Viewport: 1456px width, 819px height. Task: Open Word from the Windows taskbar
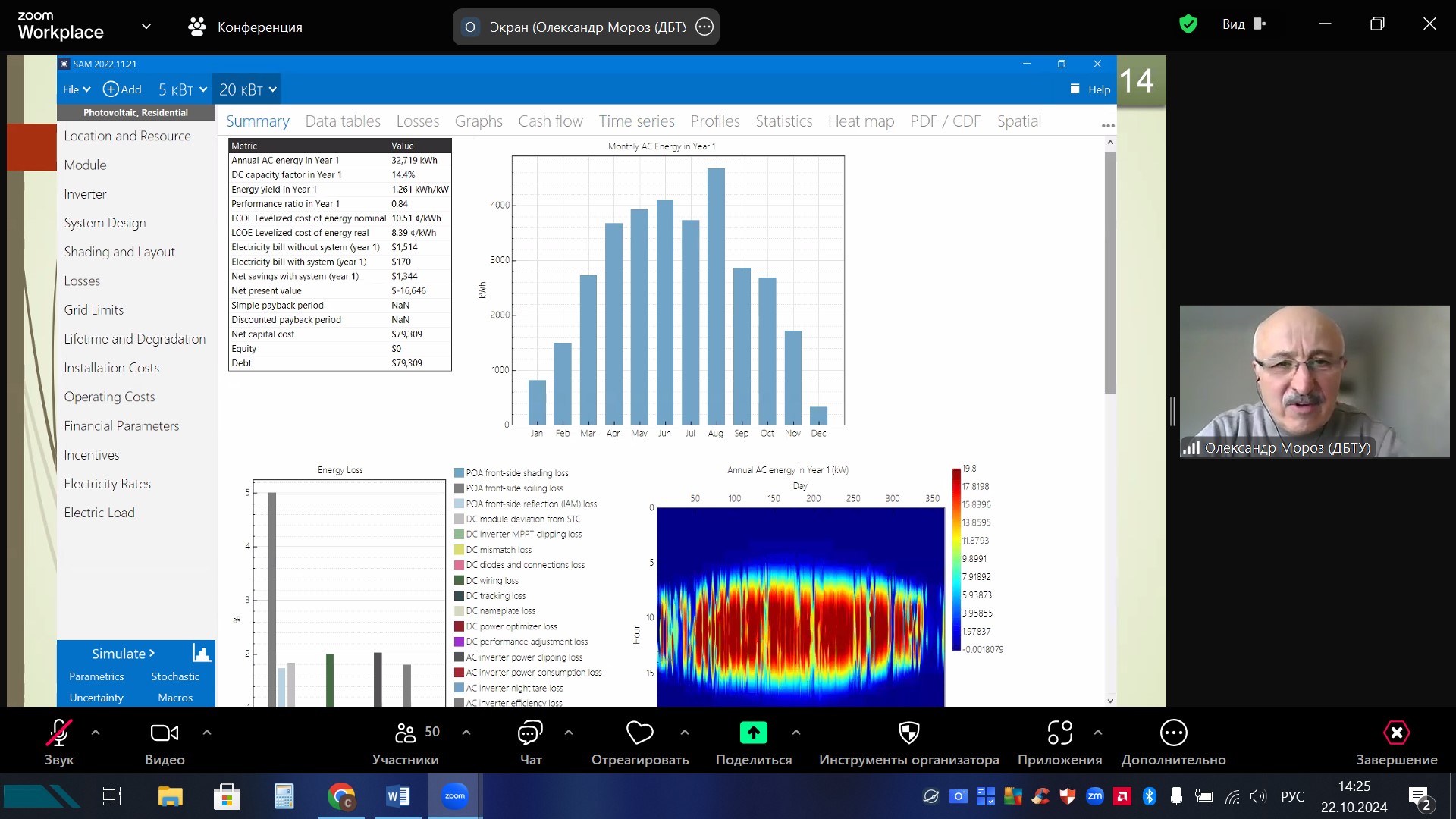397,796
